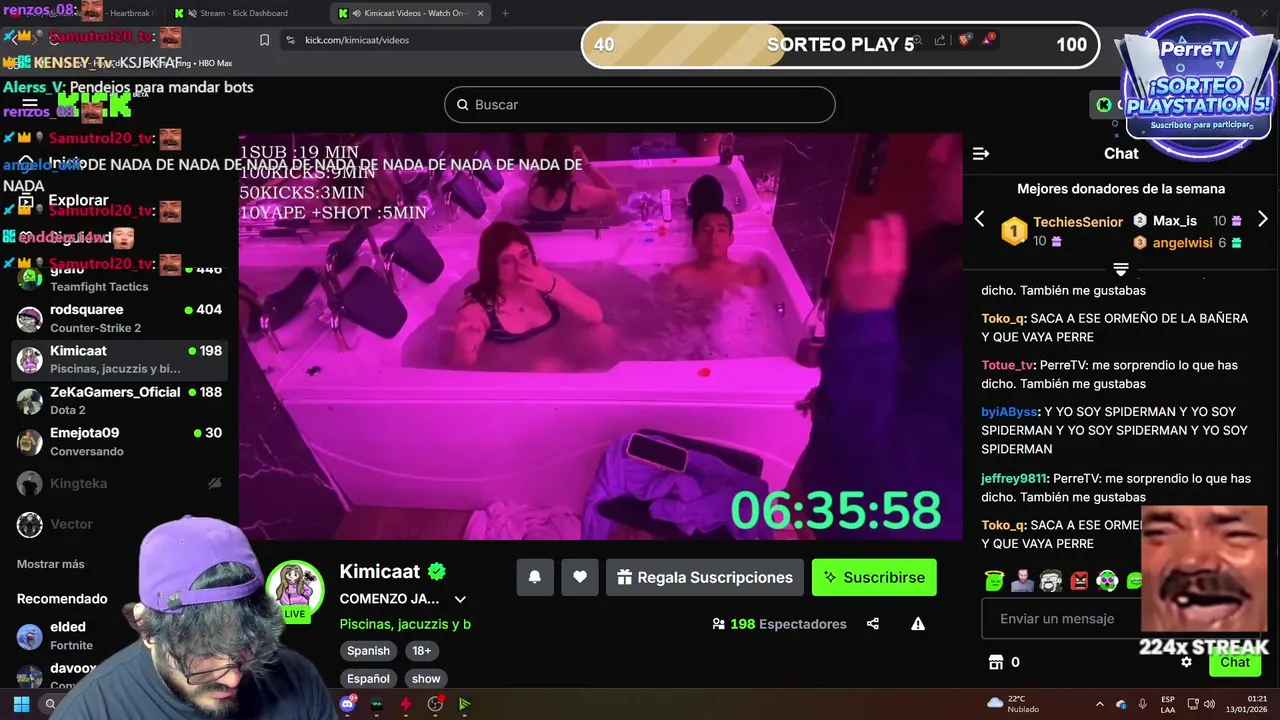1280x720 pixels.
Task: Click byiAByss username in chat
Action: pos(1009,412)
